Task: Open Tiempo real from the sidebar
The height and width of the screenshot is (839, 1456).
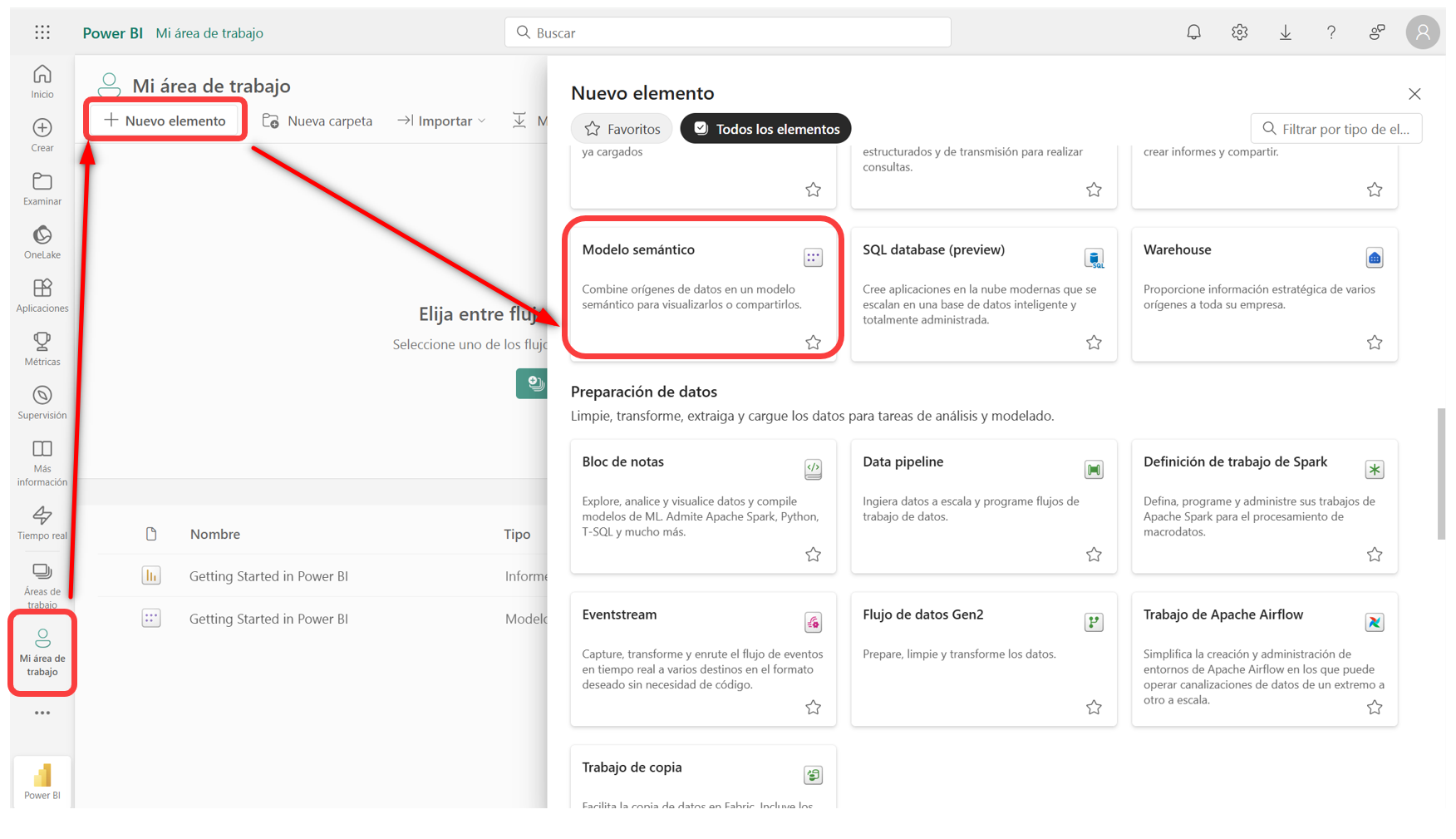Action: coord(42,523)
